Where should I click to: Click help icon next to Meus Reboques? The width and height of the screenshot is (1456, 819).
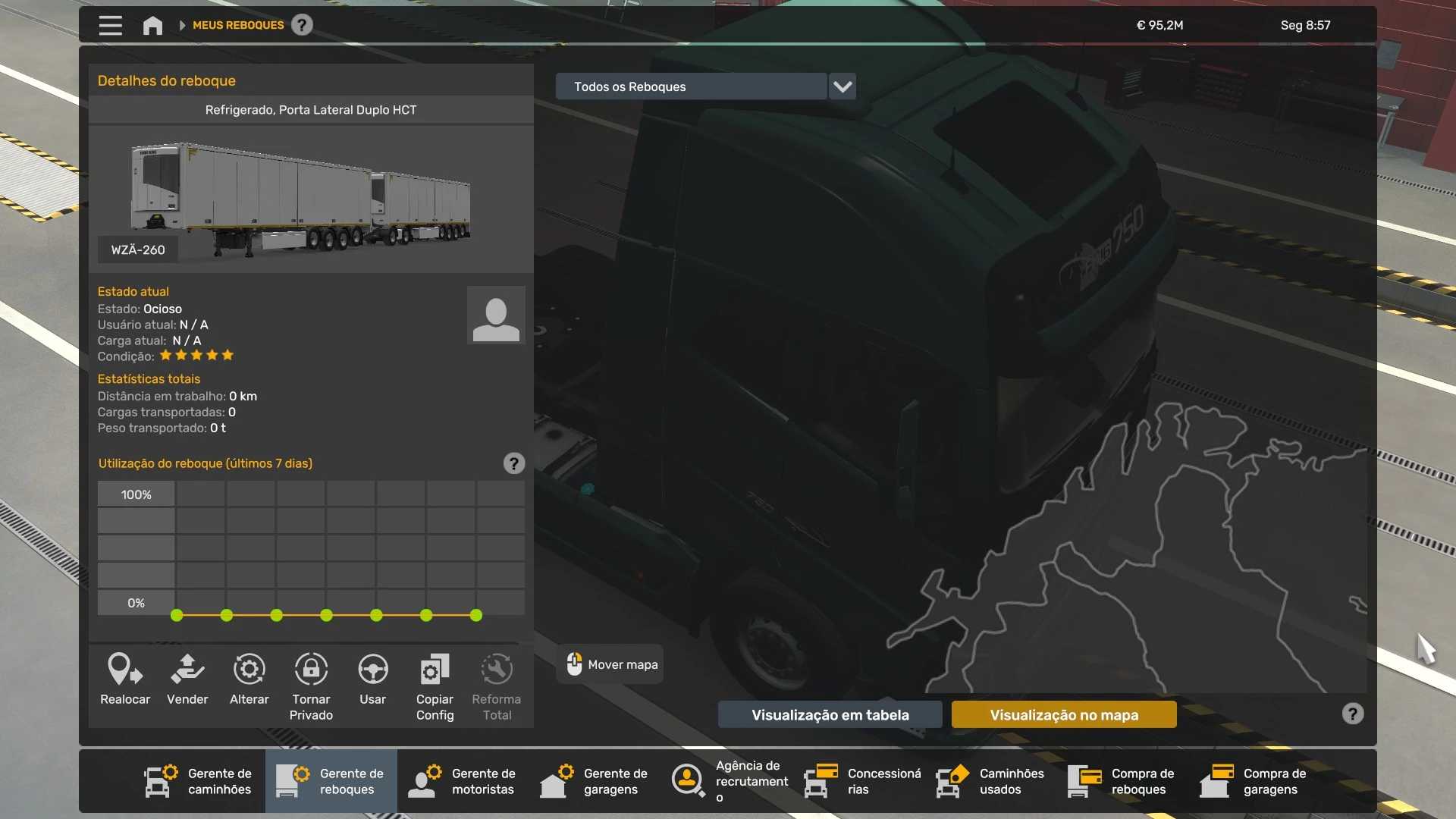[x=302, y=26]
